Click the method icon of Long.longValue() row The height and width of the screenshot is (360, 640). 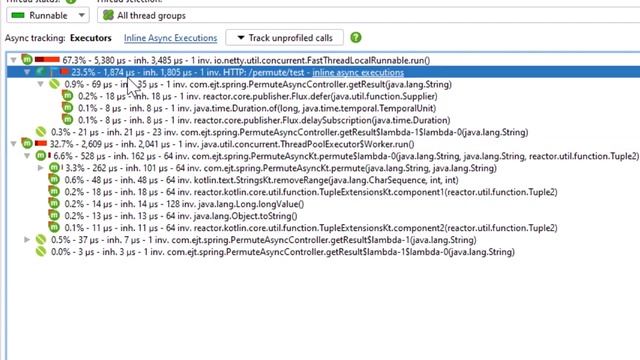[54, 203]
